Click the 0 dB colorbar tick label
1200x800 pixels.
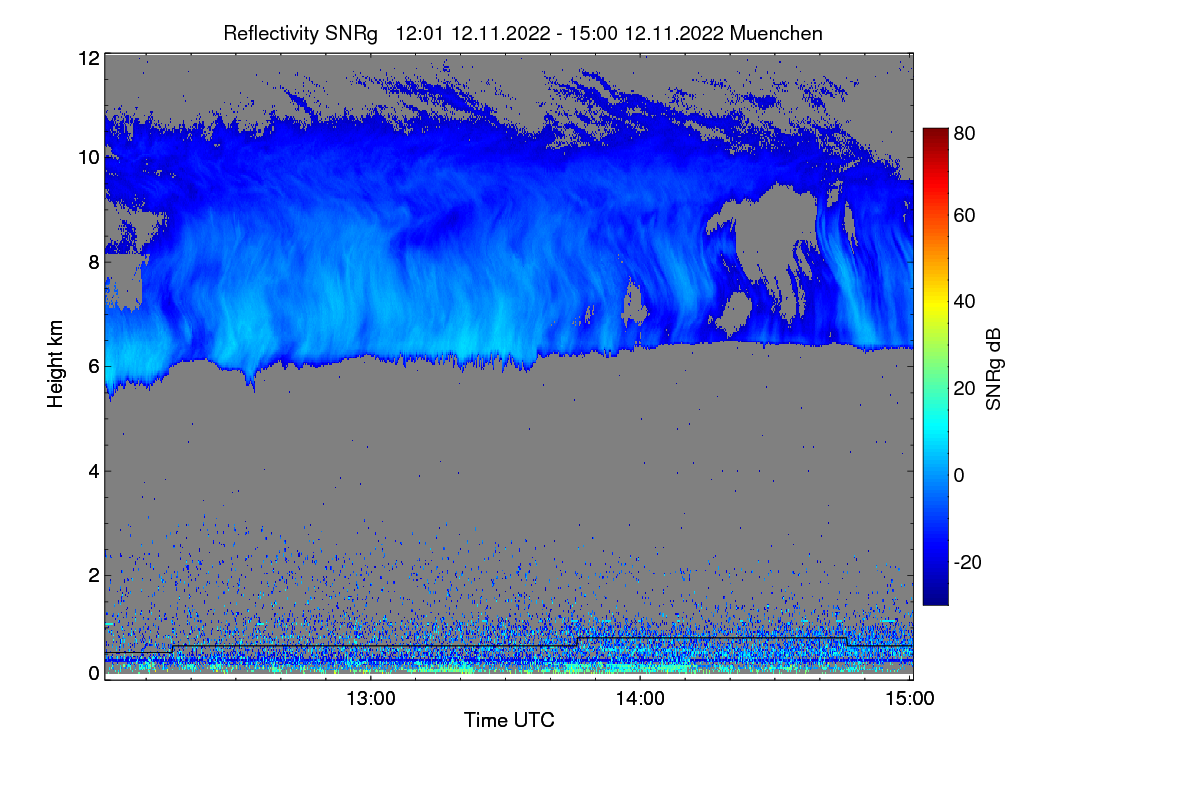(960, 474)
